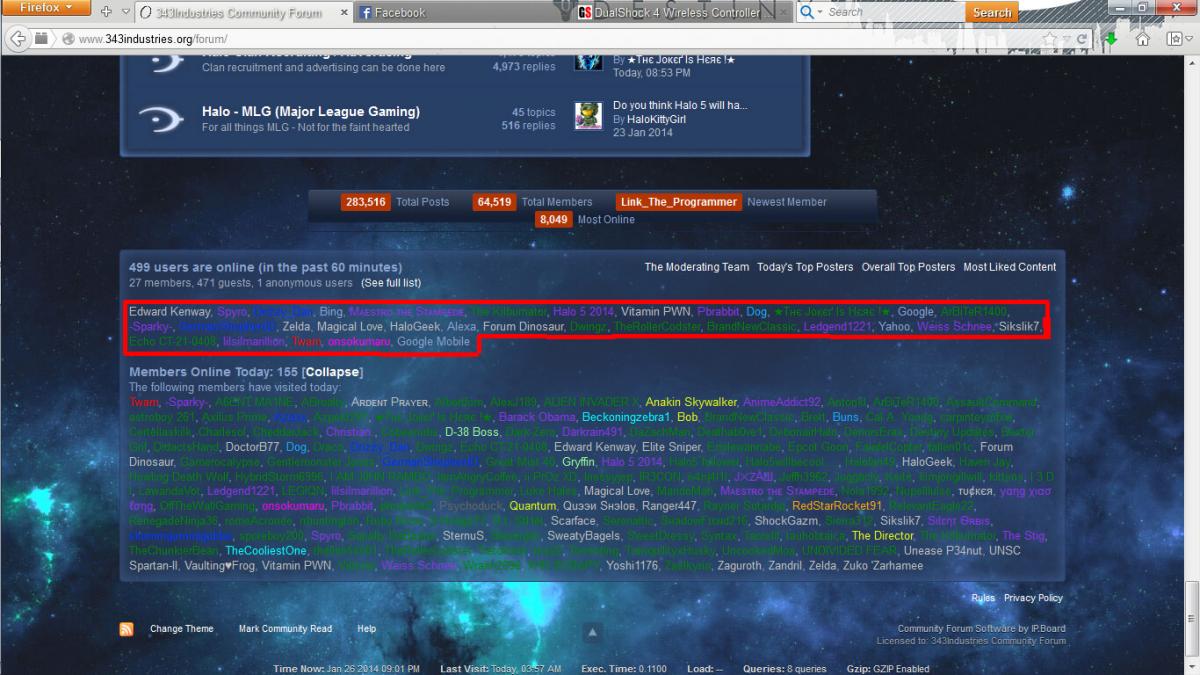The height and width of the screenshot is (675, 1200).
Task: Click the '45 topics' count
Action: click(533, 112)
